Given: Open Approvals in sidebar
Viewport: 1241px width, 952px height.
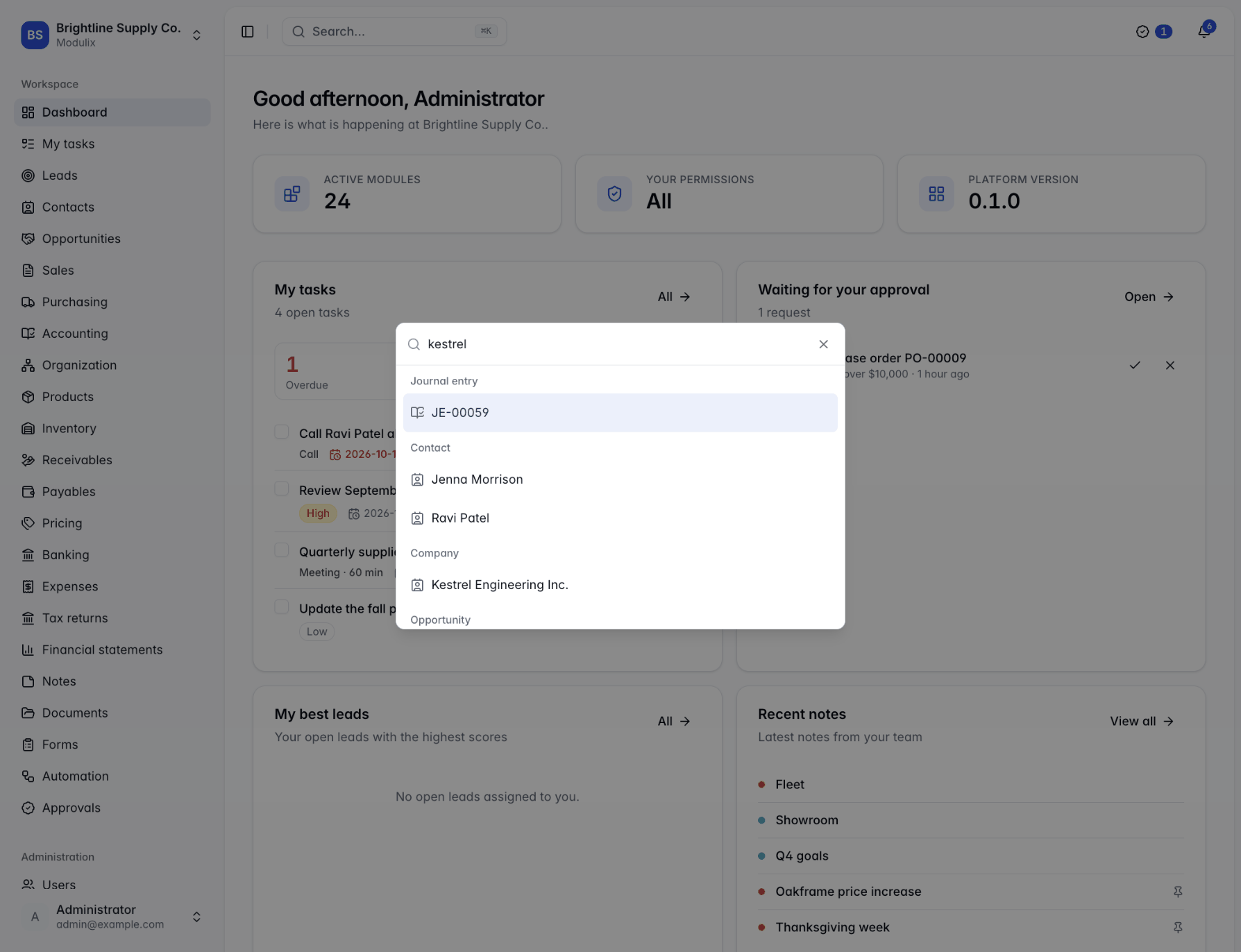Looking at the screenshot, I should [x=112, y=808].
